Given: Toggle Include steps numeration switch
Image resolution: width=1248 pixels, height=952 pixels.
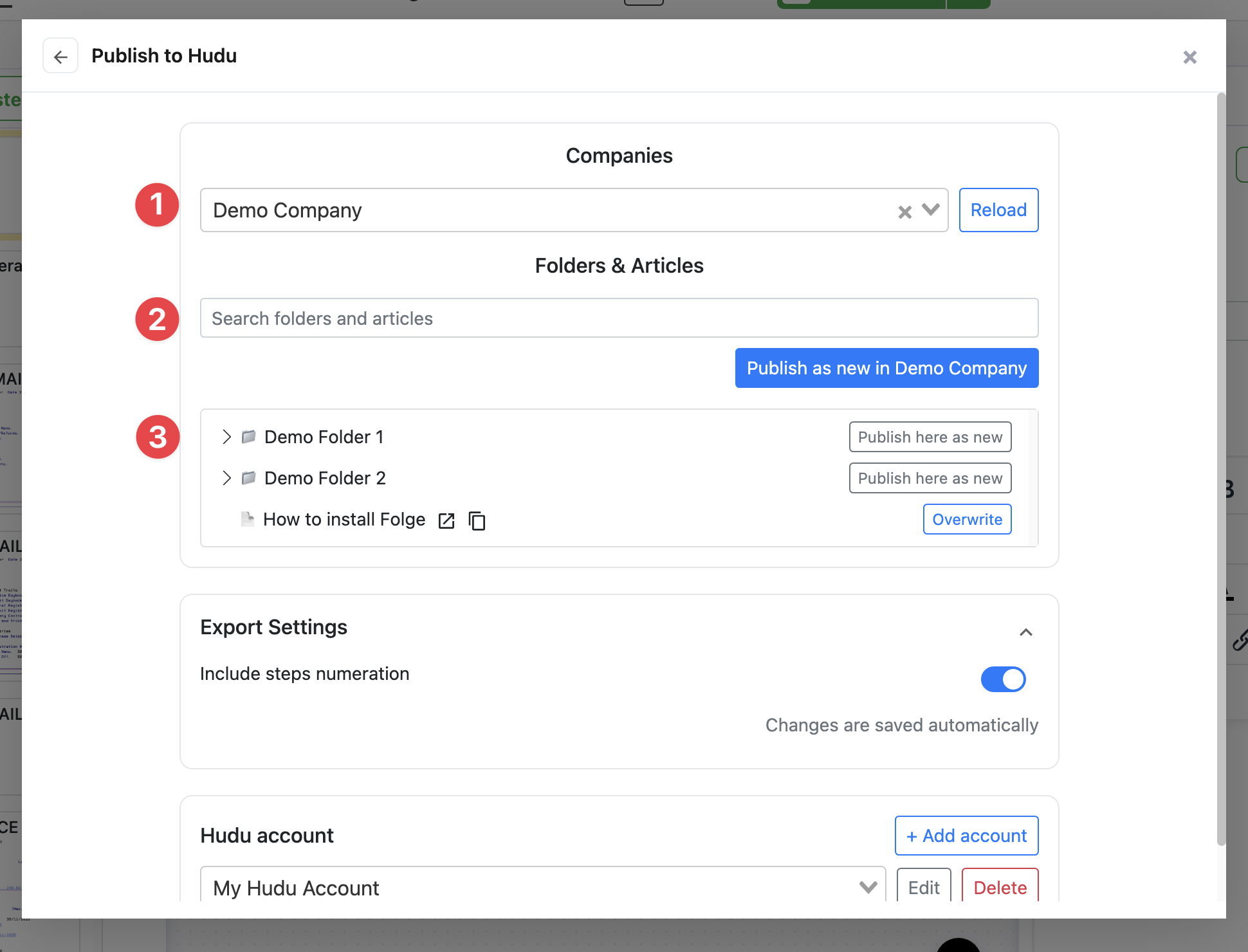Looking at the screenshot, I should pyautogui.click(x=1003, y=679).
